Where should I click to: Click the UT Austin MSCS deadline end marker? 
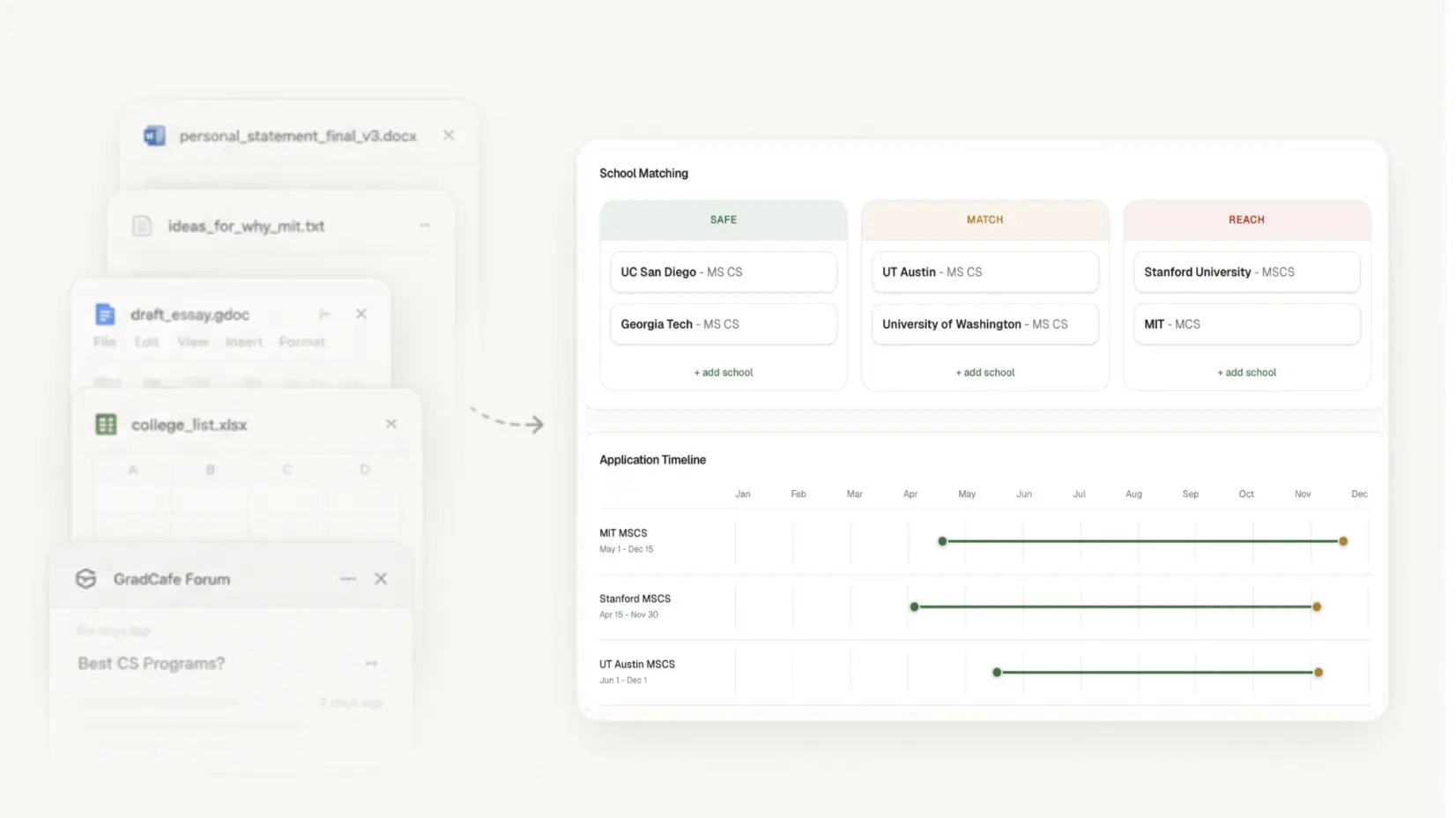point(1319,673)
